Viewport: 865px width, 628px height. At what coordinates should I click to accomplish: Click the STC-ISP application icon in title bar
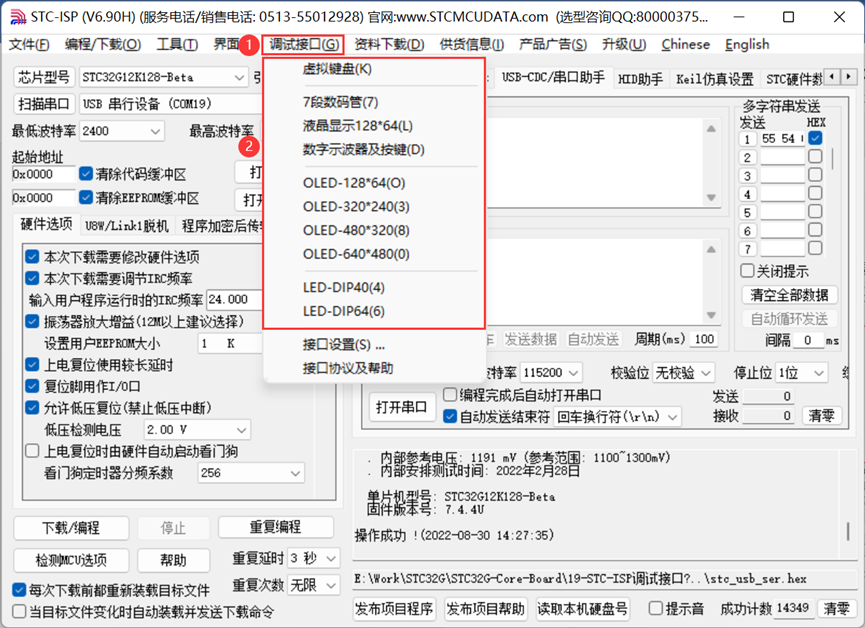tap(18, 17)
